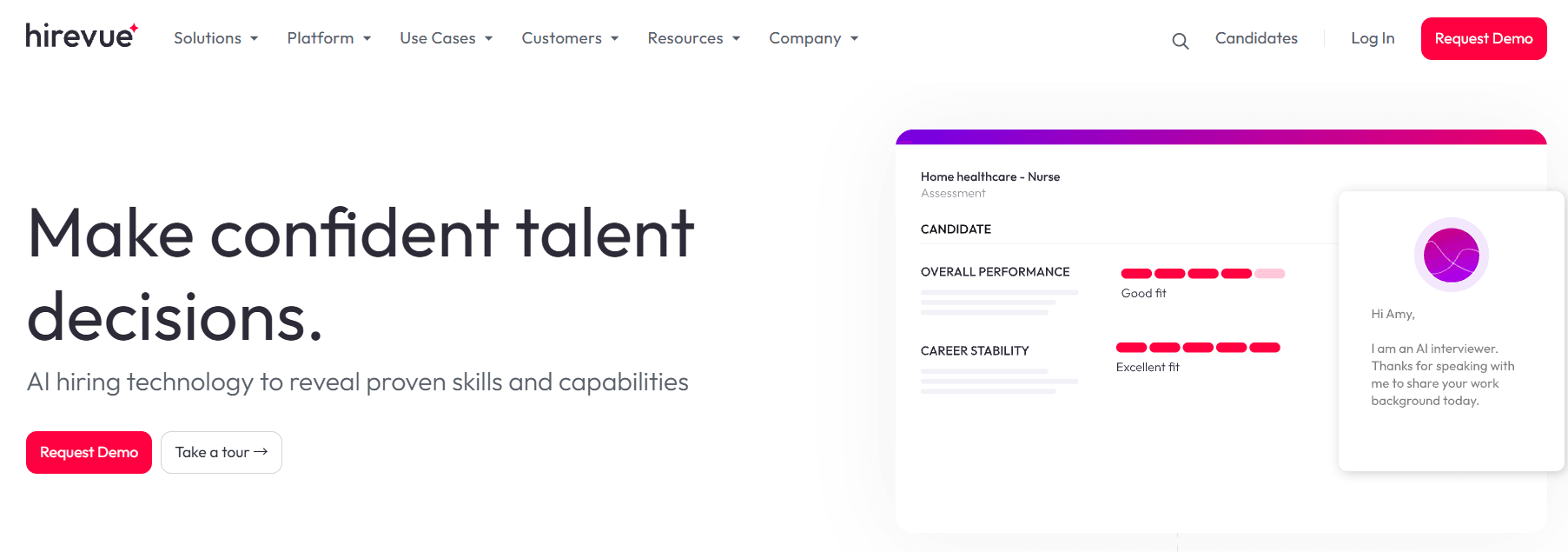Click the Log In link
Screen dimensions: 1568x552
pos(1373,38)
